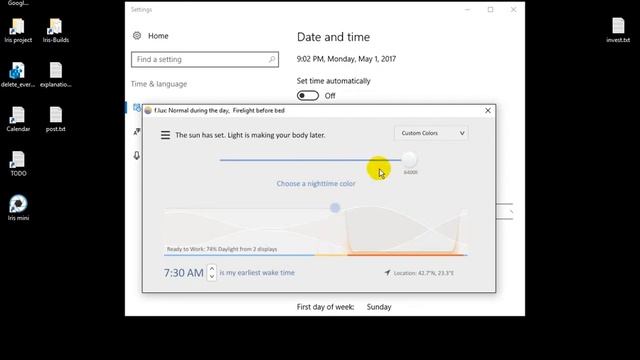The image size is (640, 360).
Task: Close the f.lux window
Action: 488,111
